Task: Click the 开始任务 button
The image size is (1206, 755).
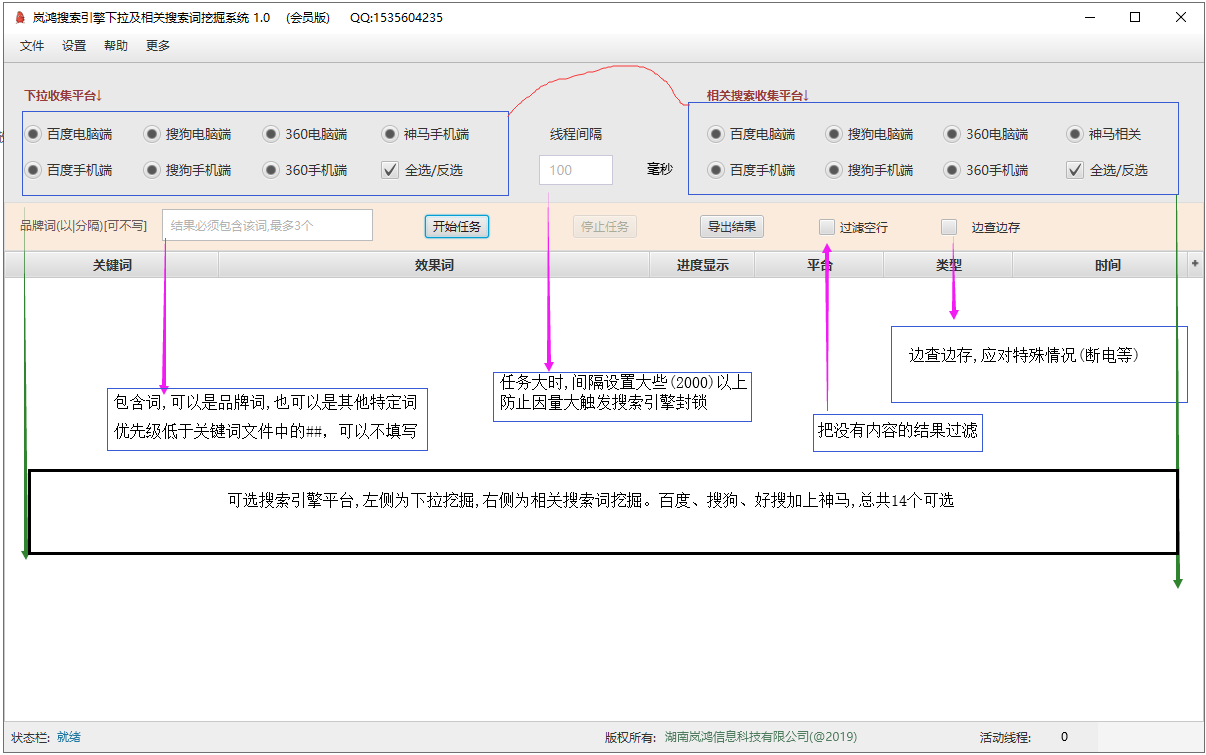Action: pyautogui.click(x=456, y=227)
